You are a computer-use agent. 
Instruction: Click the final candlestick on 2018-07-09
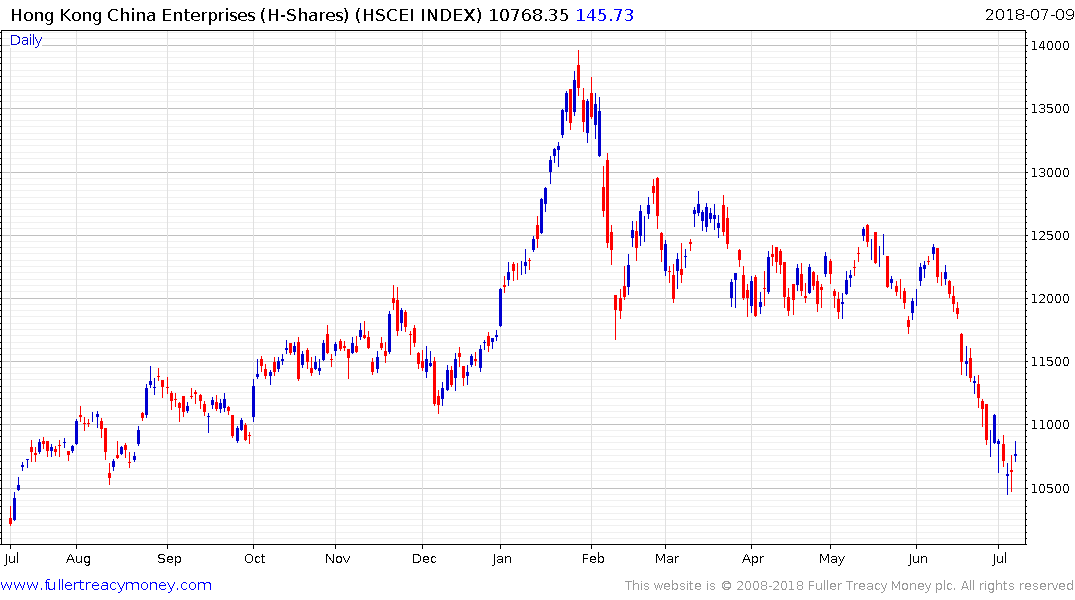[x=1015, y=452]
